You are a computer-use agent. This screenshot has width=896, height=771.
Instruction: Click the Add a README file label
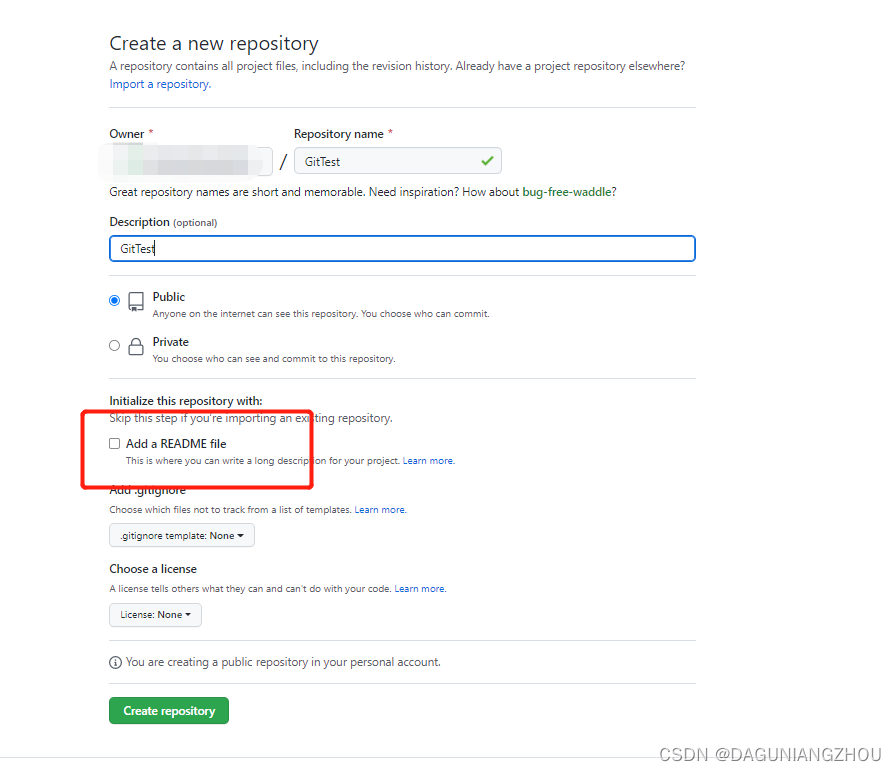coord(176,443)
